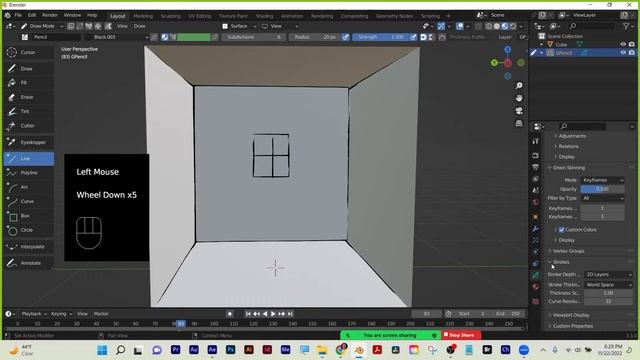This screenshot has height=360, width=640.
Task: Open the Render menu
Action: pyautogui.click(x=50, y=15)
